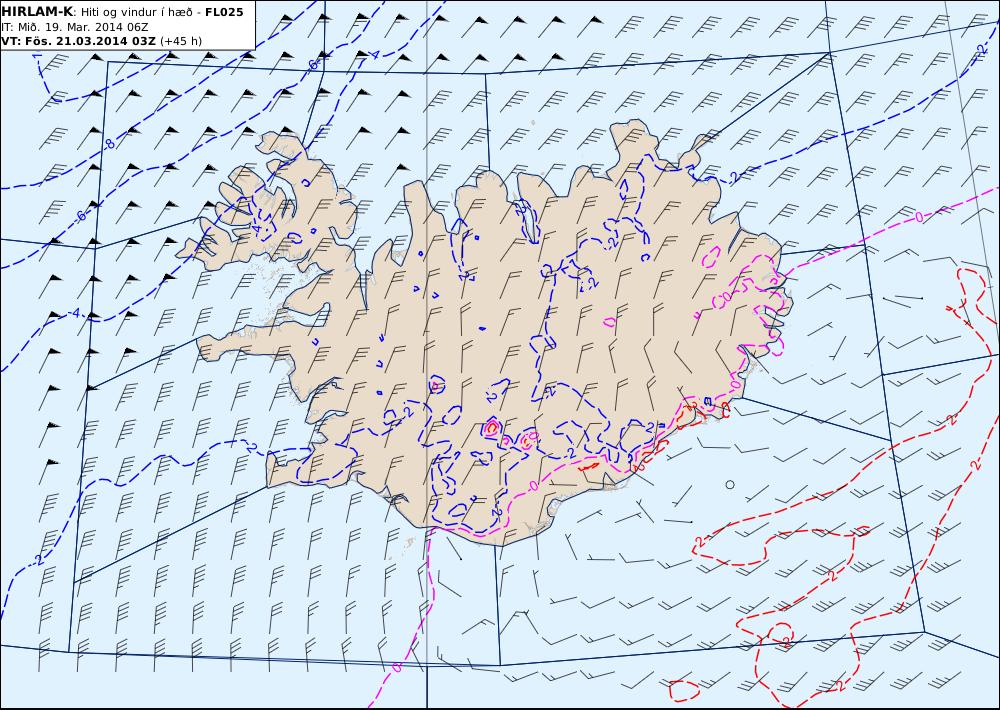Click the small circle marker southeast of Iceland
Viewport: 1000px width, 710px height.
click(x=730, y=484)
